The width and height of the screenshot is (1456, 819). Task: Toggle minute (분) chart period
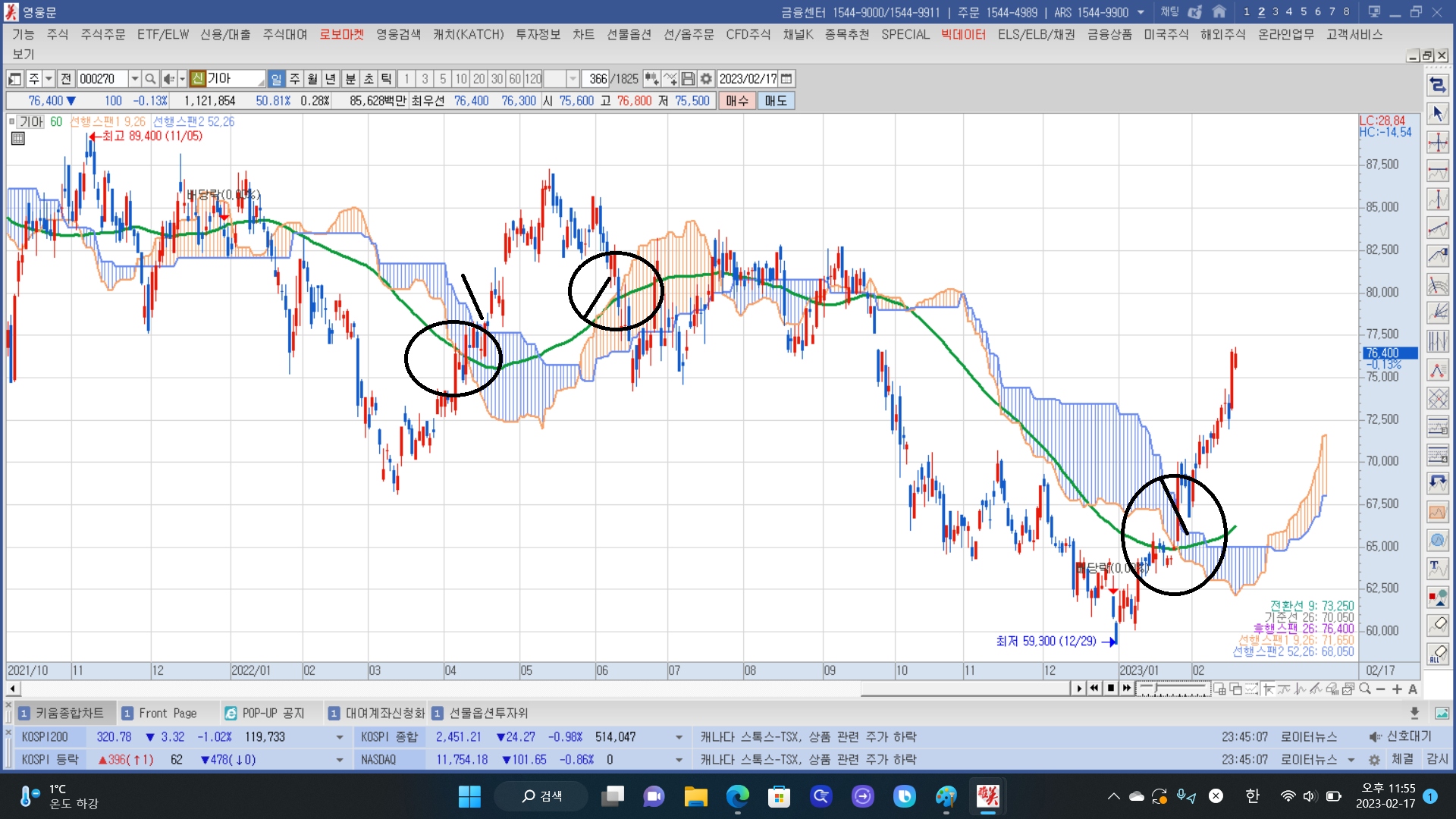(x=350, y=79)
